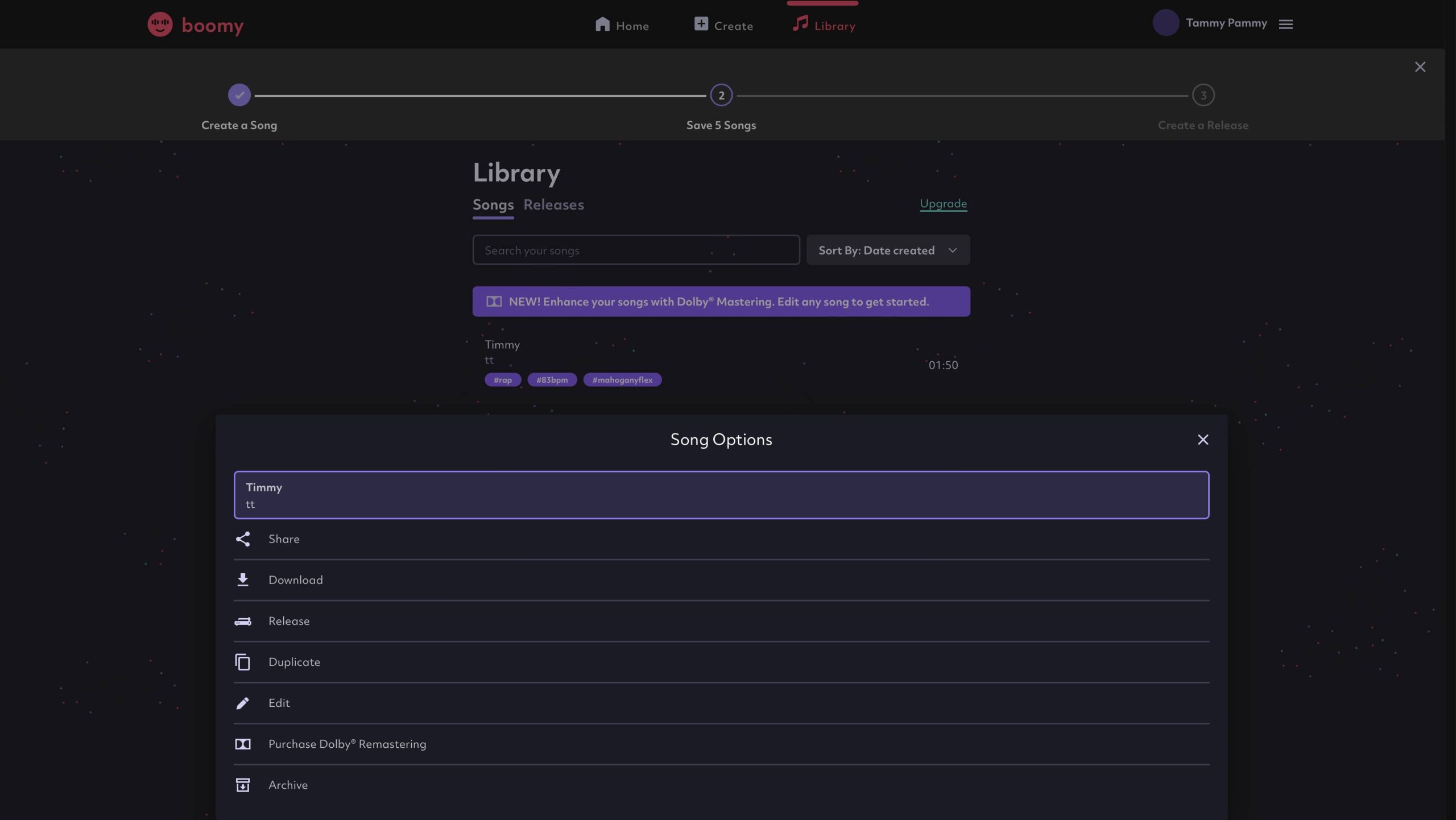
Task: Click the Edit pencil icon
Action: (243, 703)
